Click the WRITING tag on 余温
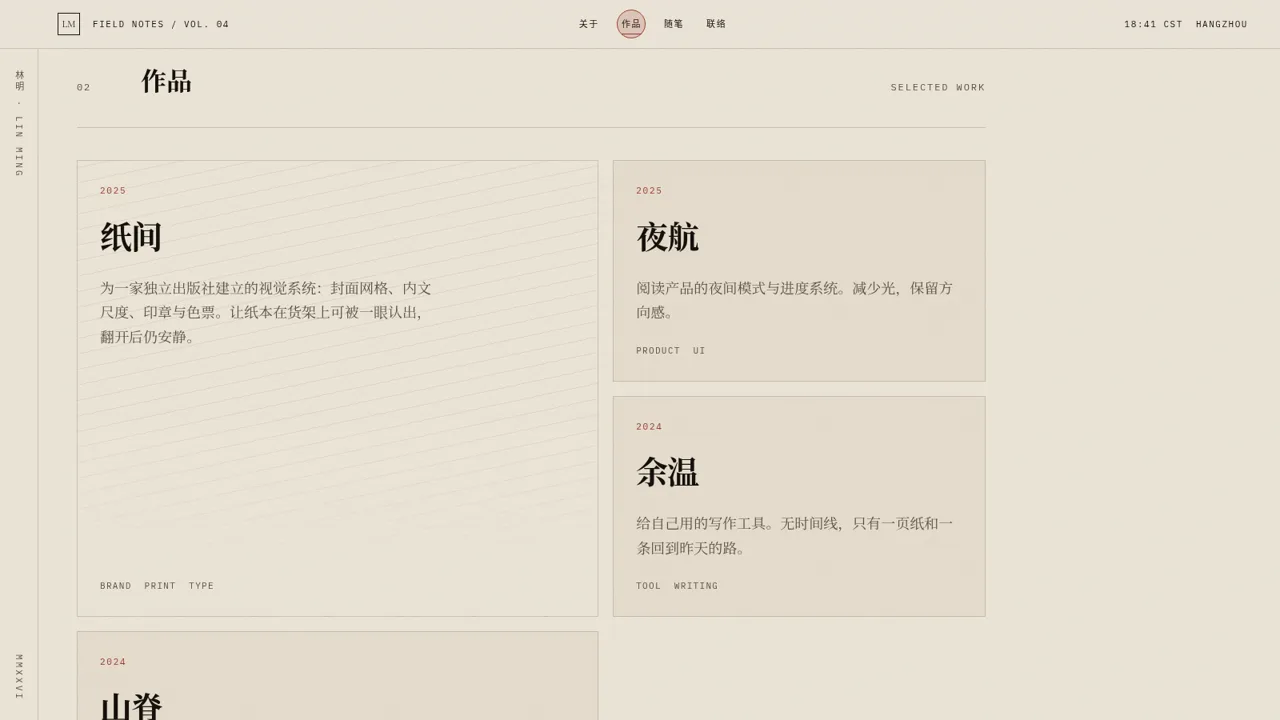This screenshot has width=1280, height=720. (696, 586)
